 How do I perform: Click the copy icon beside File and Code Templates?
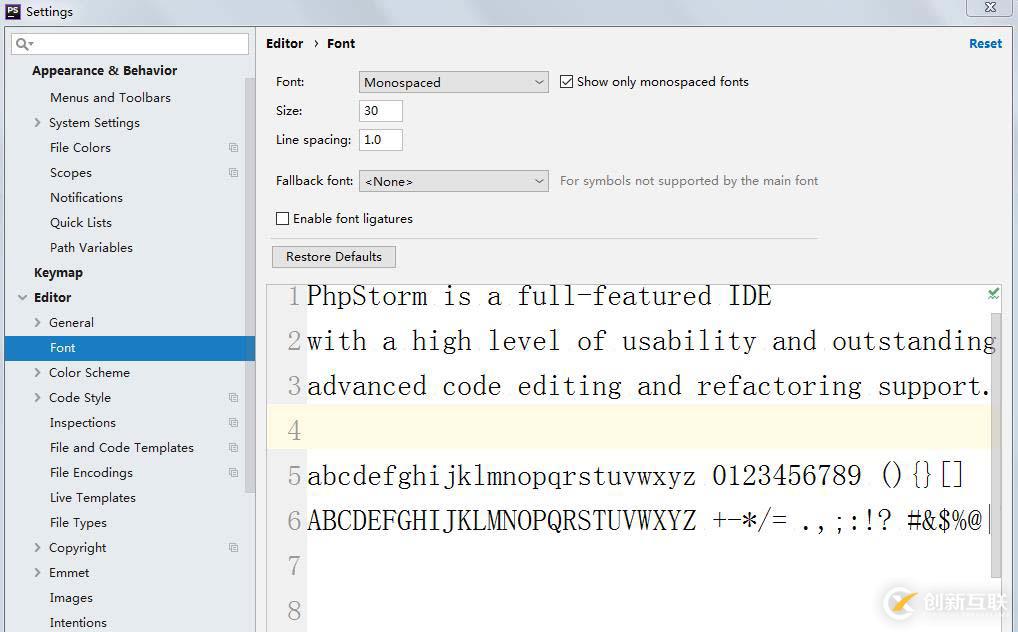coord(234,448)
